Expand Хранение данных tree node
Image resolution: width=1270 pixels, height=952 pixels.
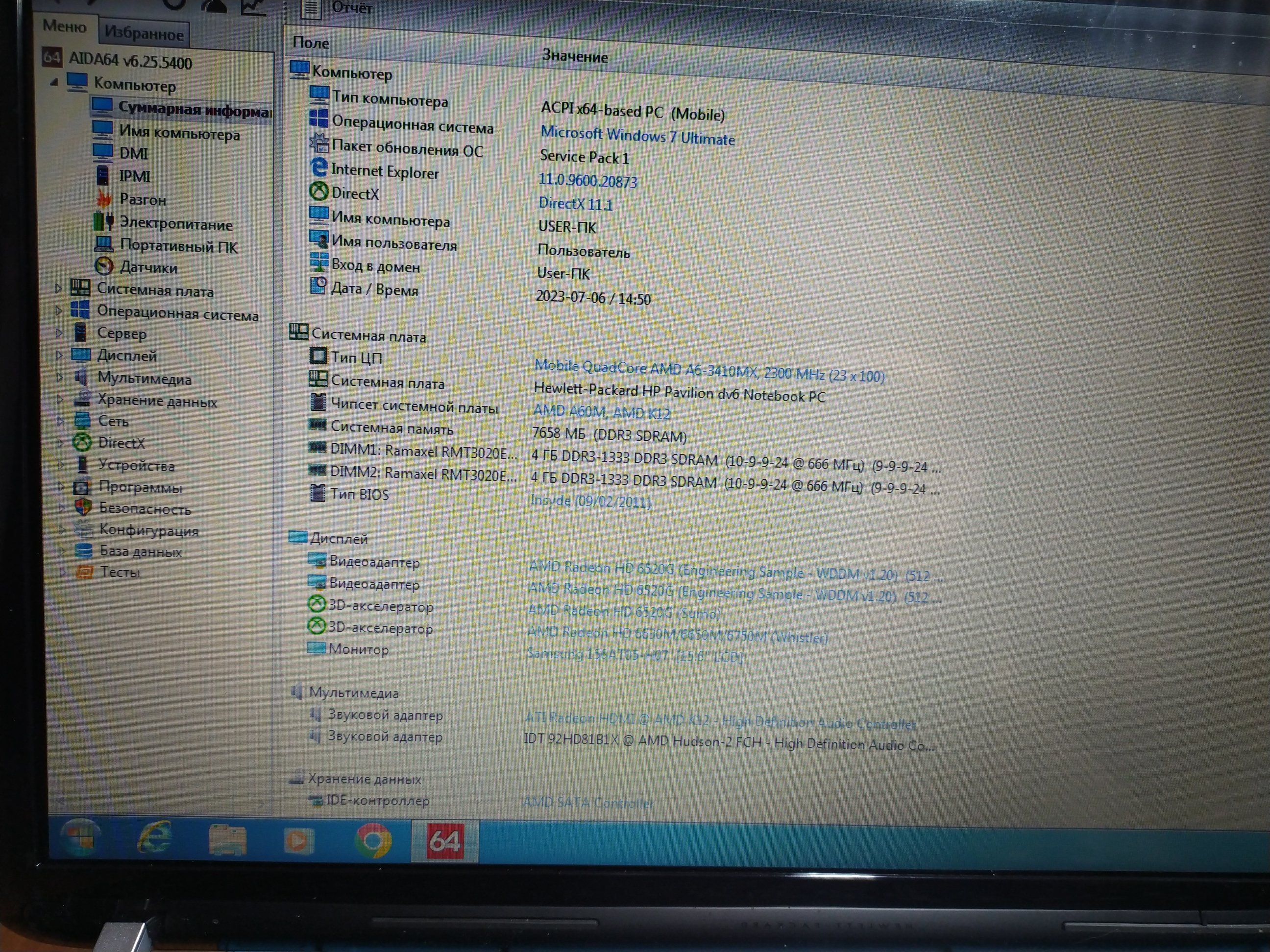(x=60, y=399)
